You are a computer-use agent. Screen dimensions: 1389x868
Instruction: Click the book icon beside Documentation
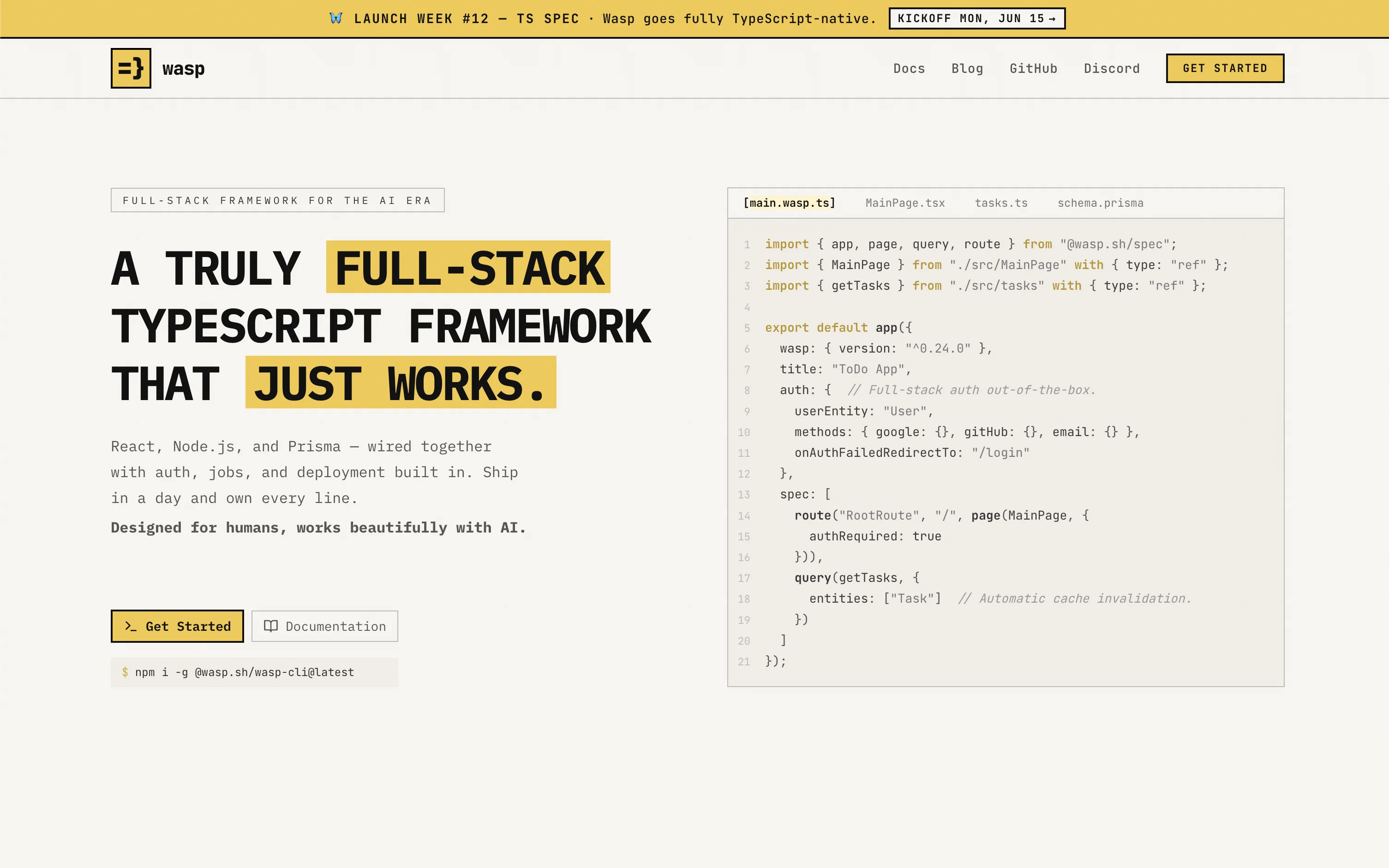coord(271,626)
